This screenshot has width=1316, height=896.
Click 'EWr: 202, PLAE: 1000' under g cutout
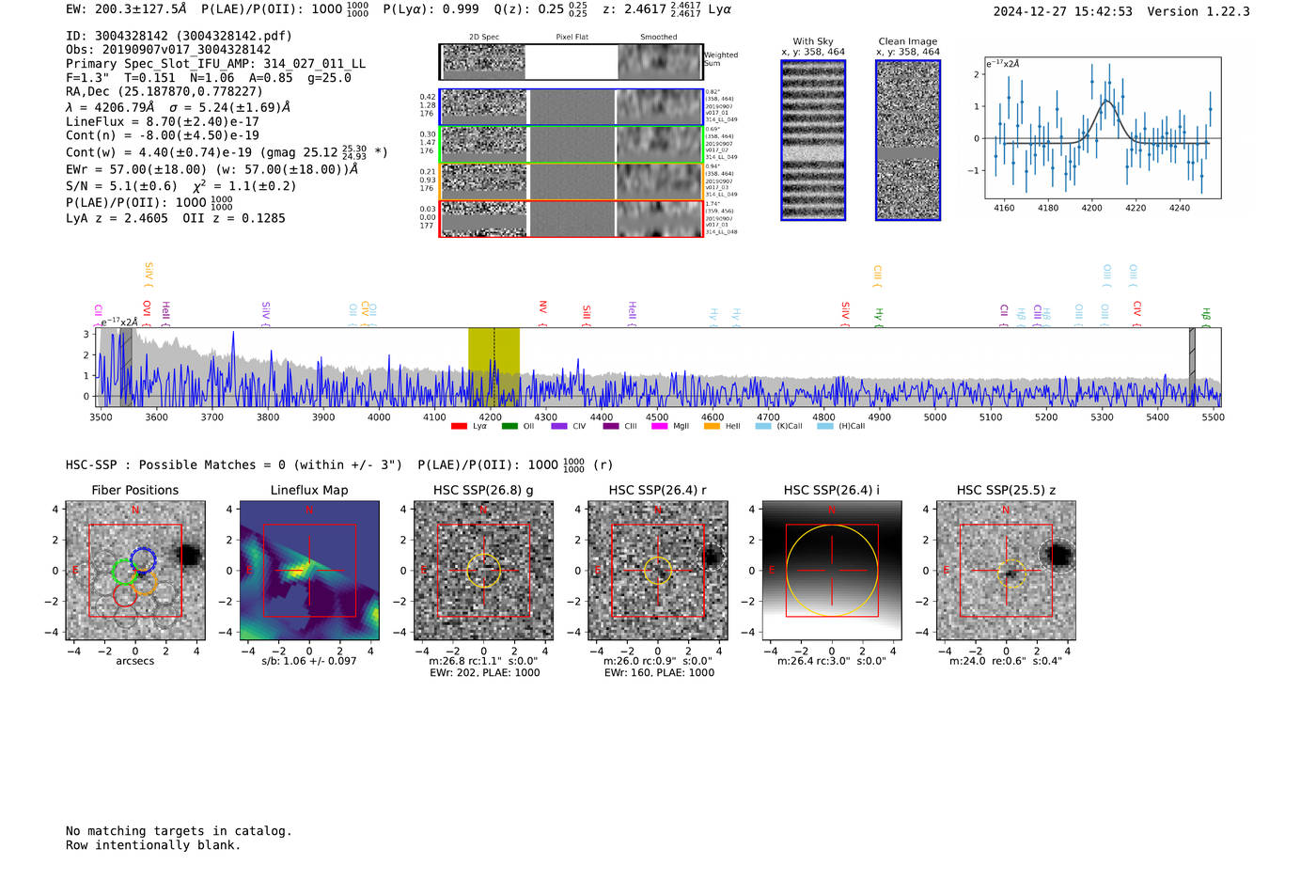[485, 672]
